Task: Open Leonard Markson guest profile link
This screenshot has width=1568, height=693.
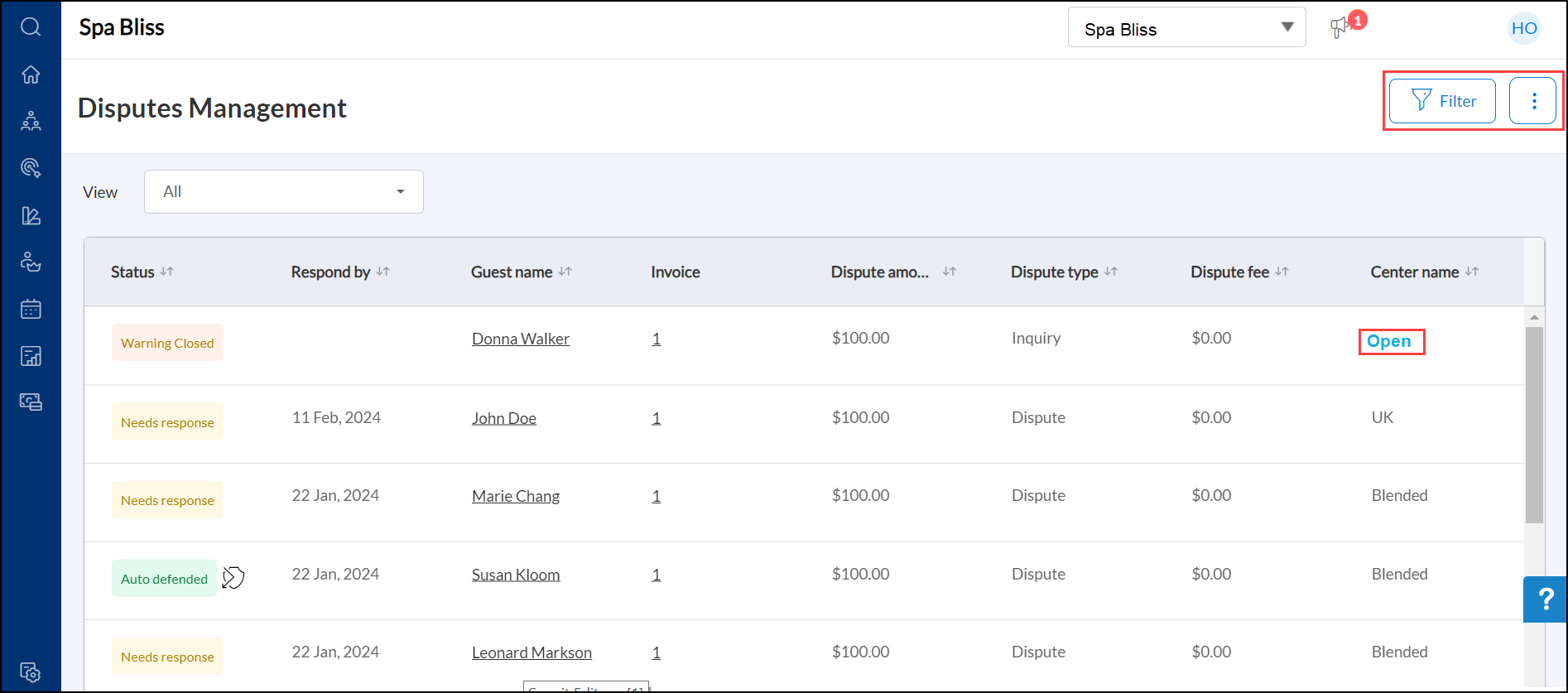Action: (x=531, y=652)
